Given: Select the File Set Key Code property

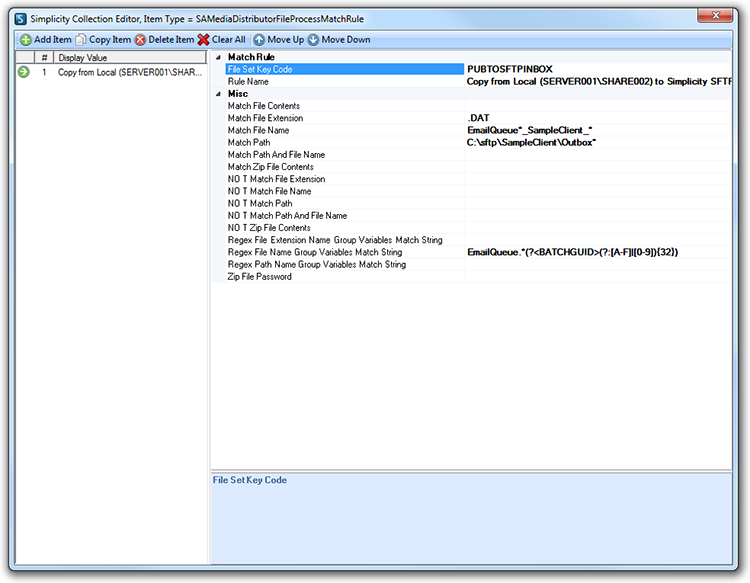Looking at the screenshot, I should 344,69.
